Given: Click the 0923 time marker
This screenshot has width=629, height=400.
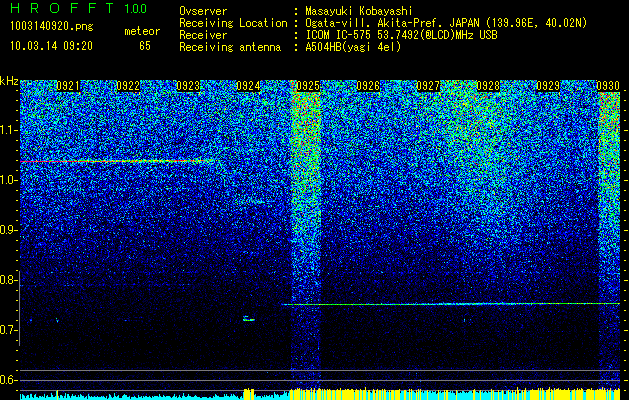Looking at the screenshot, I should point(188,86).
